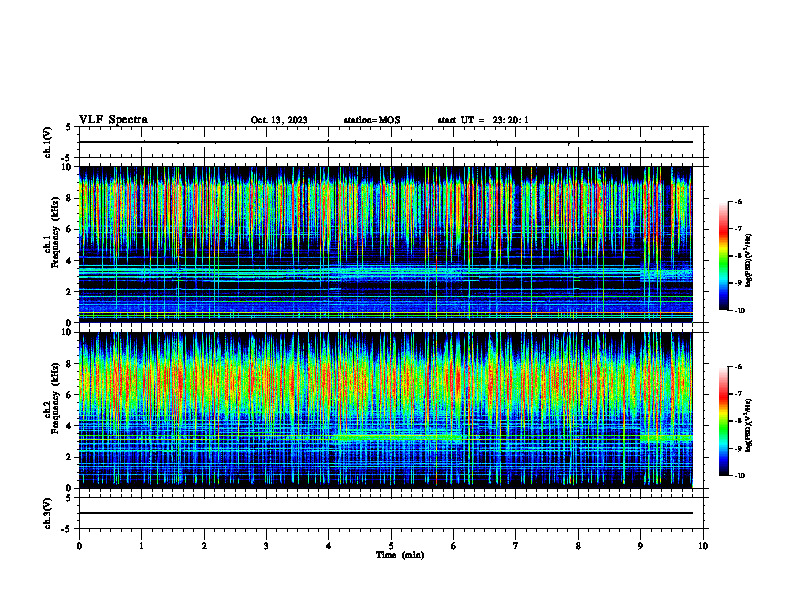Click time-axis tick label "1"
This screenshot has width=792, height=612.
[141, 546]
